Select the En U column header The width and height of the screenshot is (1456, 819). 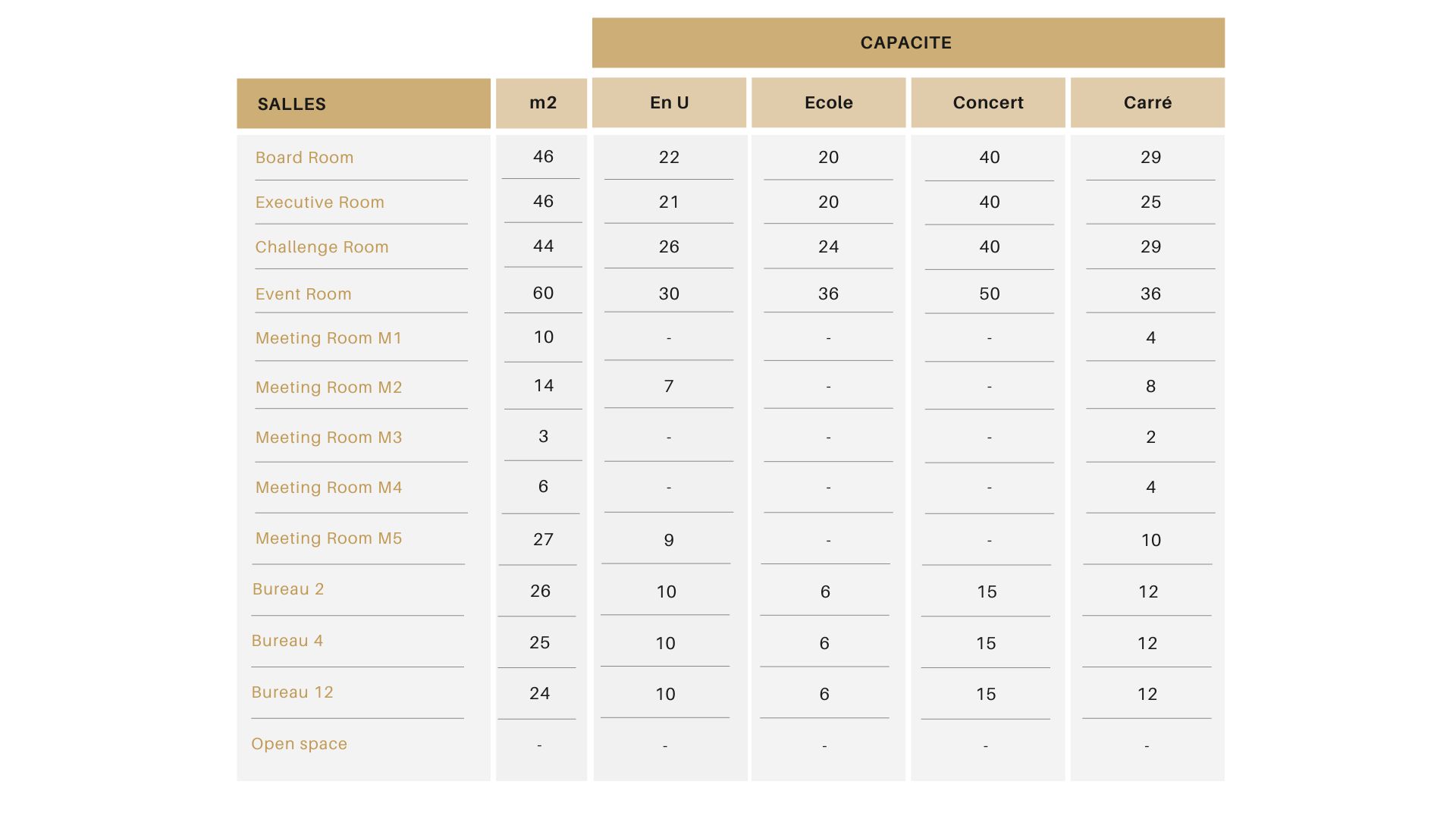coord(669,103)
